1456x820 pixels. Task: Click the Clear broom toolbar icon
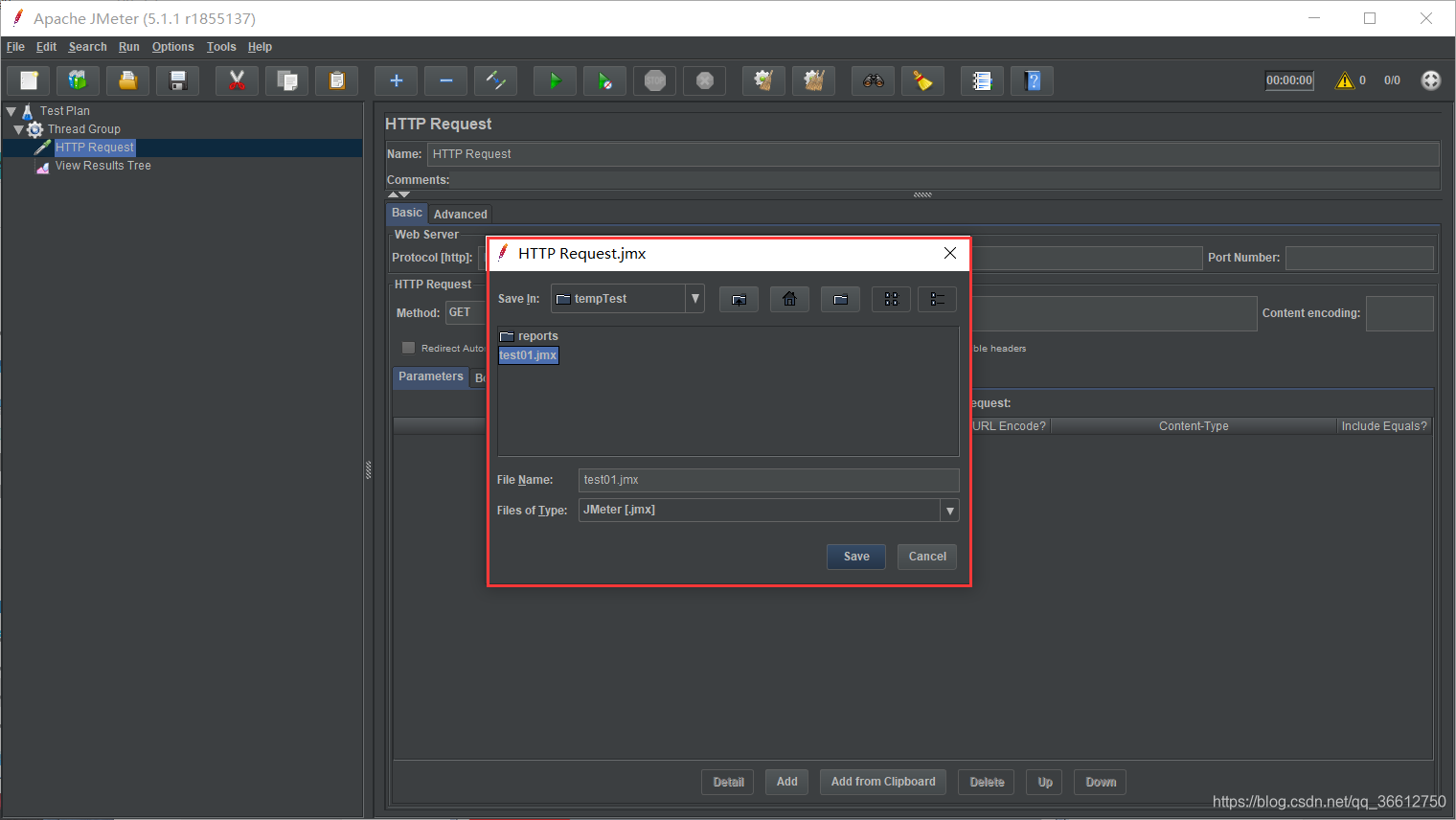pyautogui.click(x=764, y=81)
